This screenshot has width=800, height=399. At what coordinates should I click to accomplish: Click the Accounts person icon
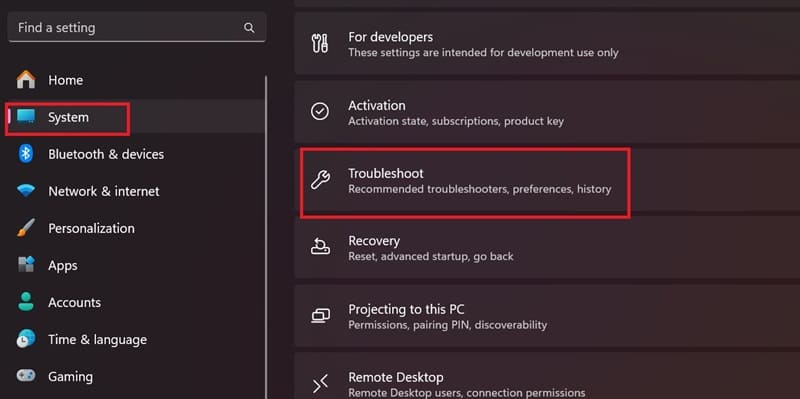point(26,302)
